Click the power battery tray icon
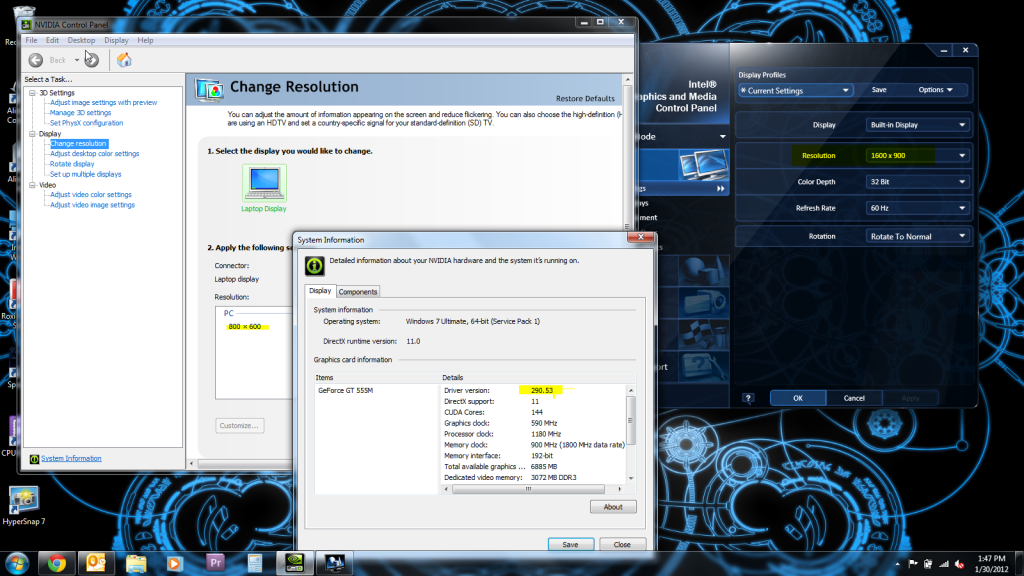The width and height of the screenshot is (1024, 576). 928,564
